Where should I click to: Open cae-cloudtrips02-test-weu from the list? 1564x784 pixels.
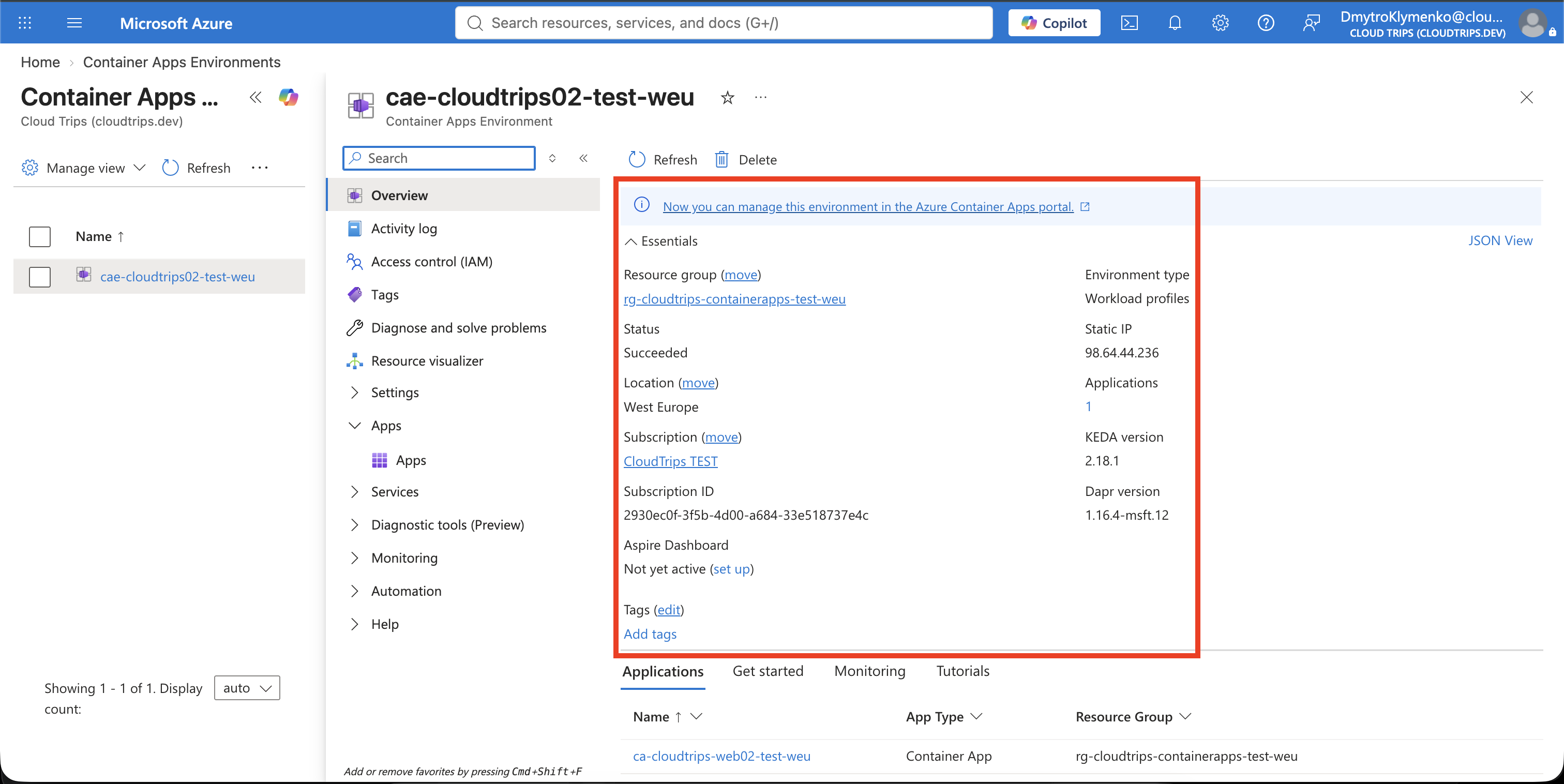[177, 276]
